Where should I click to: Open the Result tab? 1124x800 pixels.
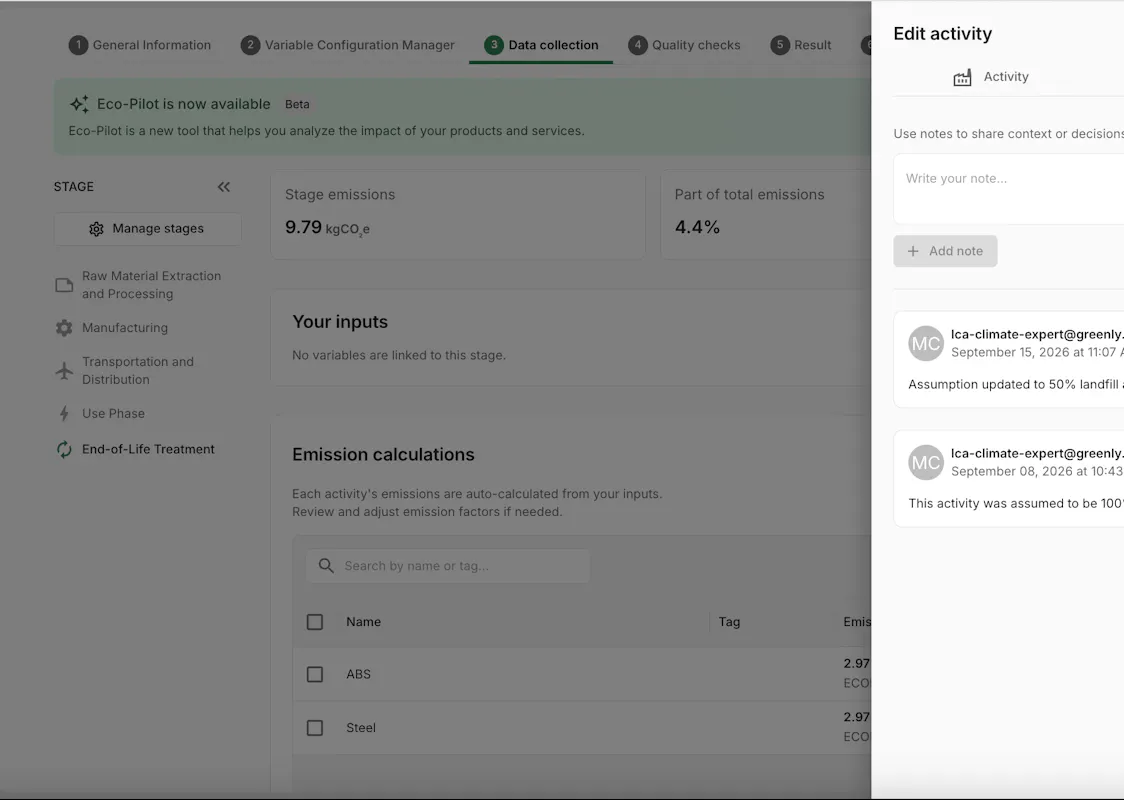801,45
